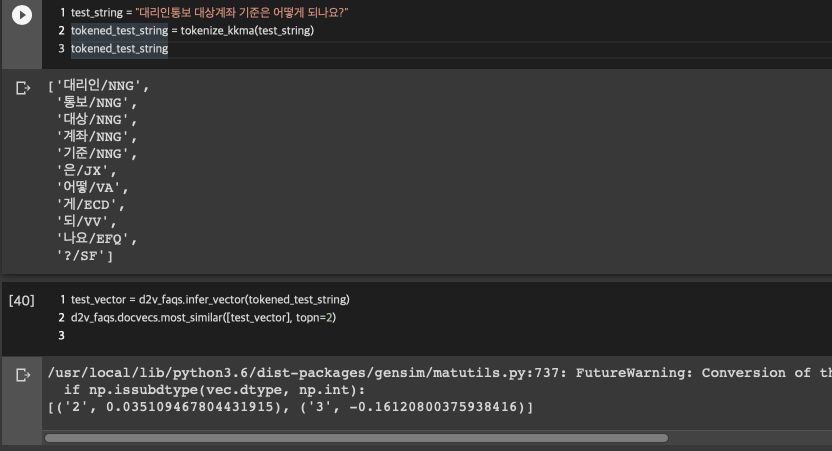832x451 pixels.
Task: Click output token '게/ECD'
Action: (90, 204)
